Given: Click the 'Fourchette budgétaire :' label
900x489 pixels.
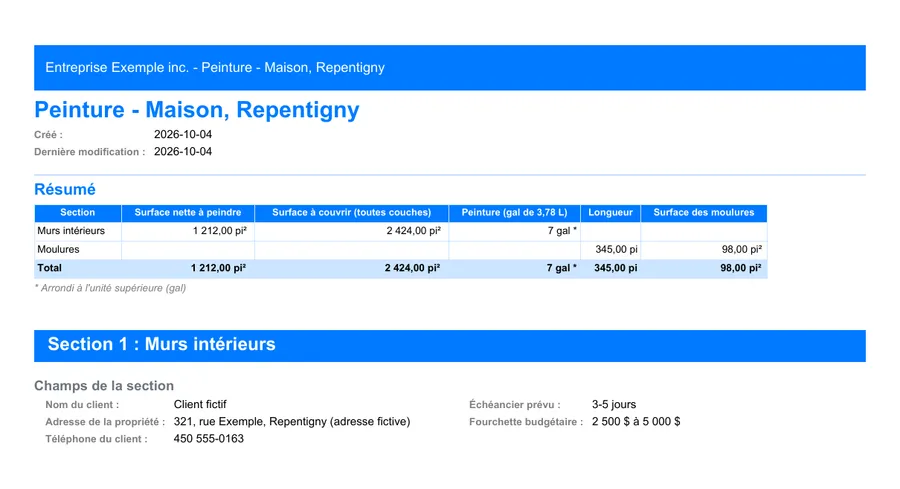Looking at the screenshot, I should coord(526,422).
